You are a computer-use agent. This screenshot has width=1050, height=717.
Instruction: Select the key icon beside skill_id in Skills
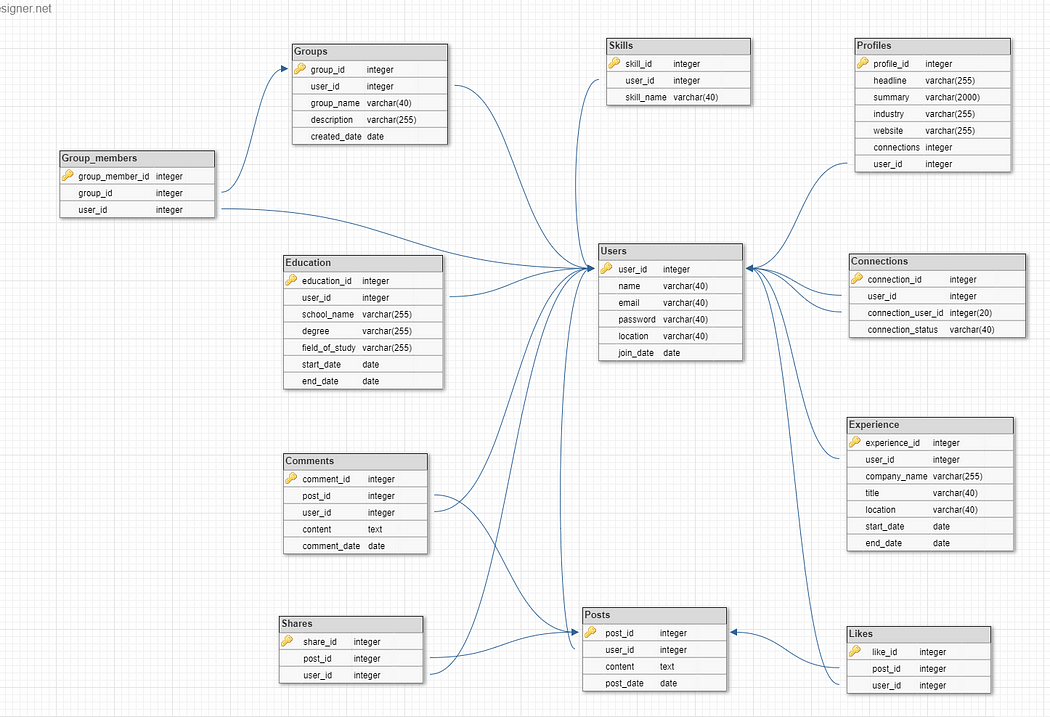coord(614,63)
